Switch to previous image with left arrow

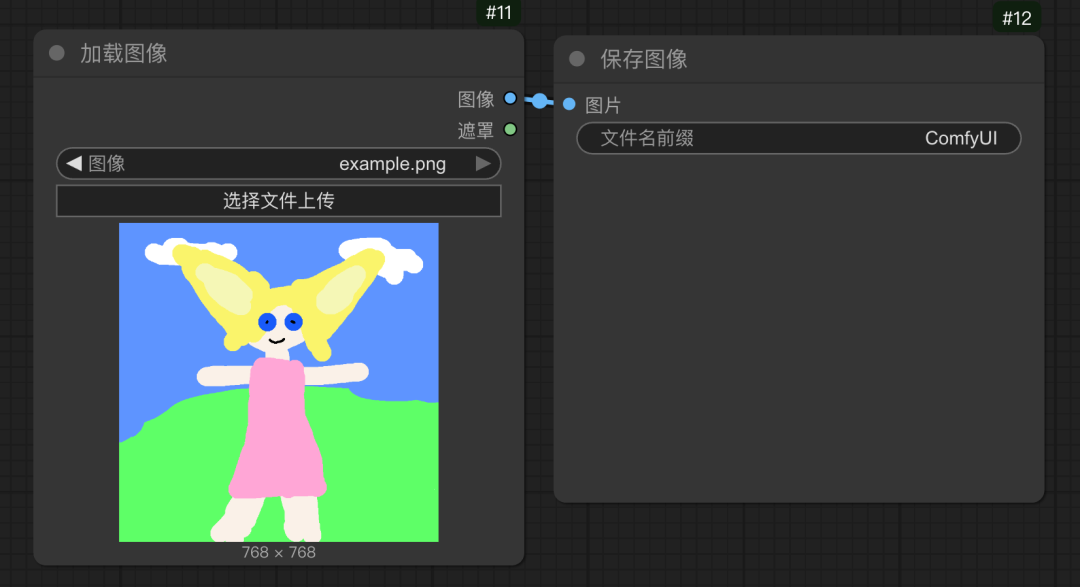tap(74, 163)
